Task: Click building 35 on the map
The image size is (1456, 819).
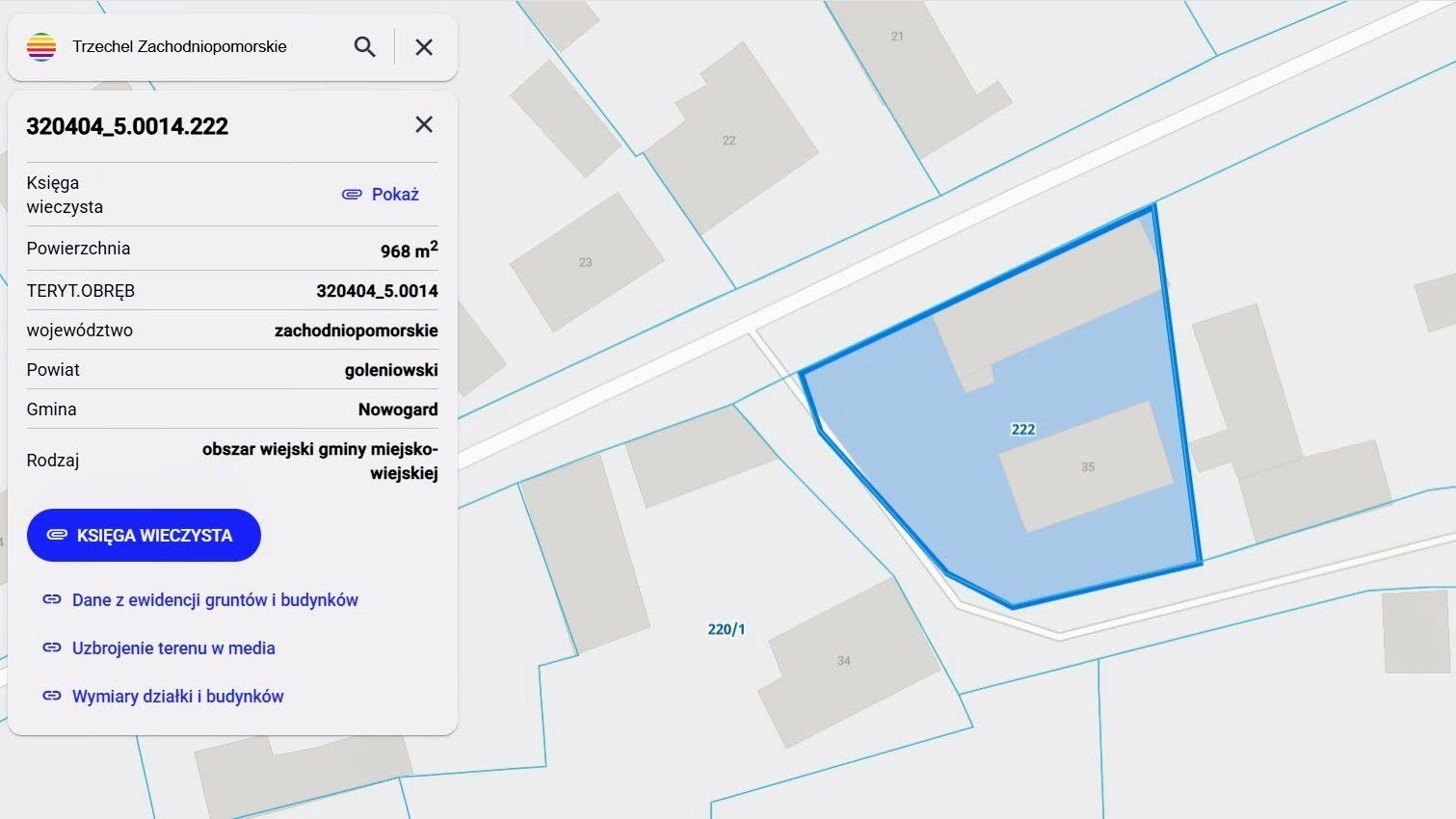Action: coord(1087,466)
